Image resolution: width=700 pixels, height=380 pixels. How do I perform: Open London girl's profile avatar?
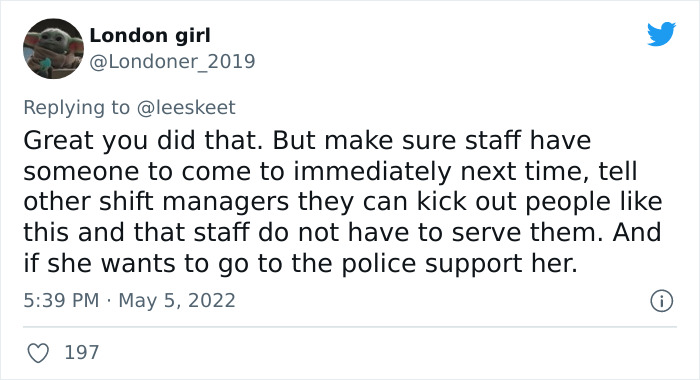tap(53, 48)
